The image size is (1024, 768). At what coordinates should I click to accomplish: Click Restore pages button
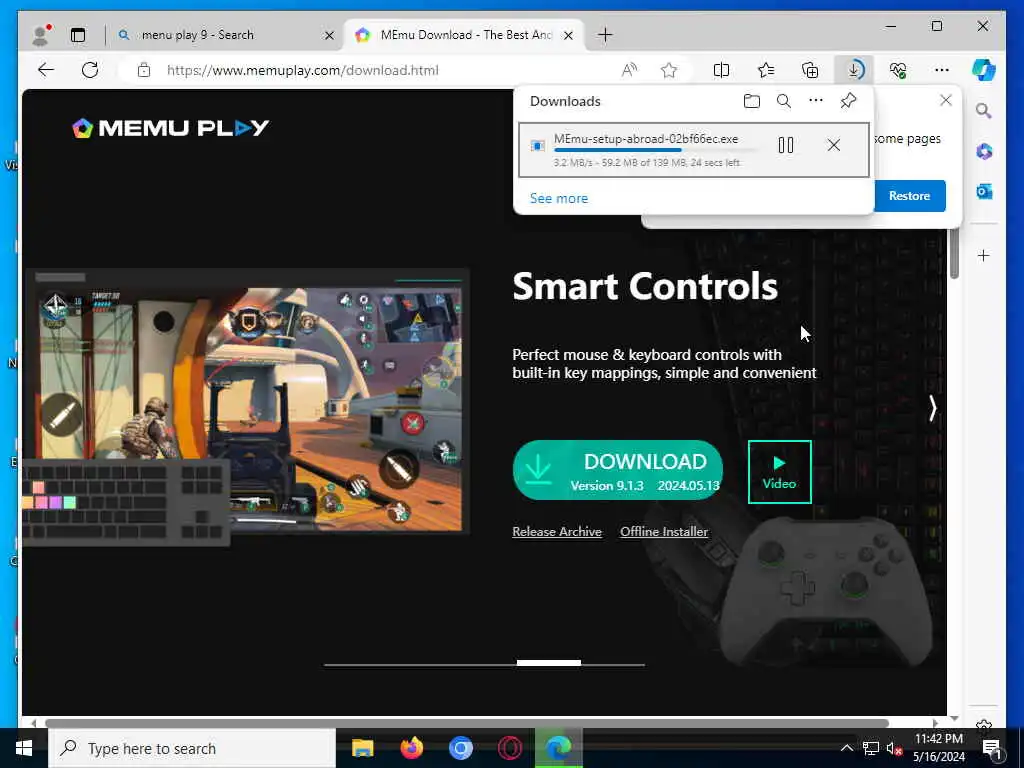tap(909, 196)
